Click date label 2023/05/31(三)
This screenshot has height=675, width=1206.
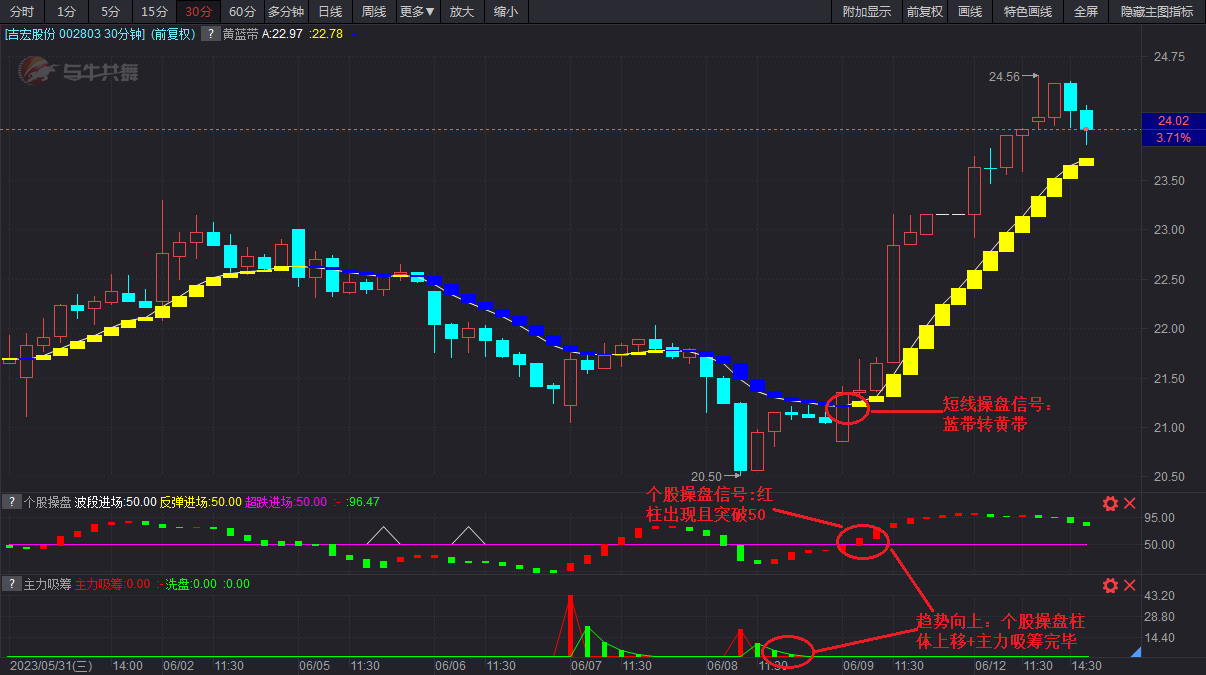(x=50, y=665)
